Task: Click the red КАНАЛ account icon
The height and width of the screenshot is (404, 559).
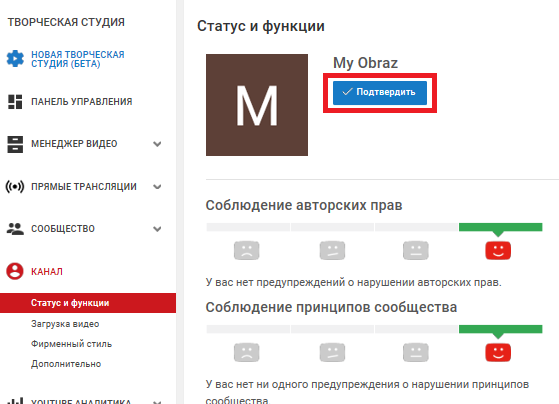Action: click(15, 271)
